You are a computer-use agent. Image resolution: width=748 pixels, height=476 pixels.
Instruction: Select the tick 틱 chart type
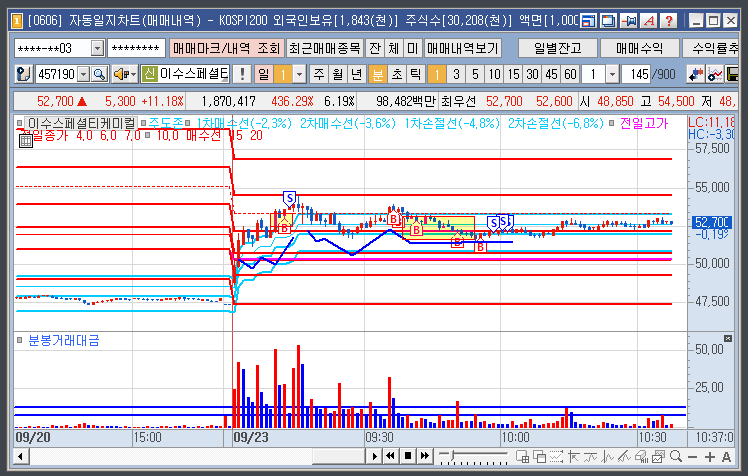[x=416, y=74]
